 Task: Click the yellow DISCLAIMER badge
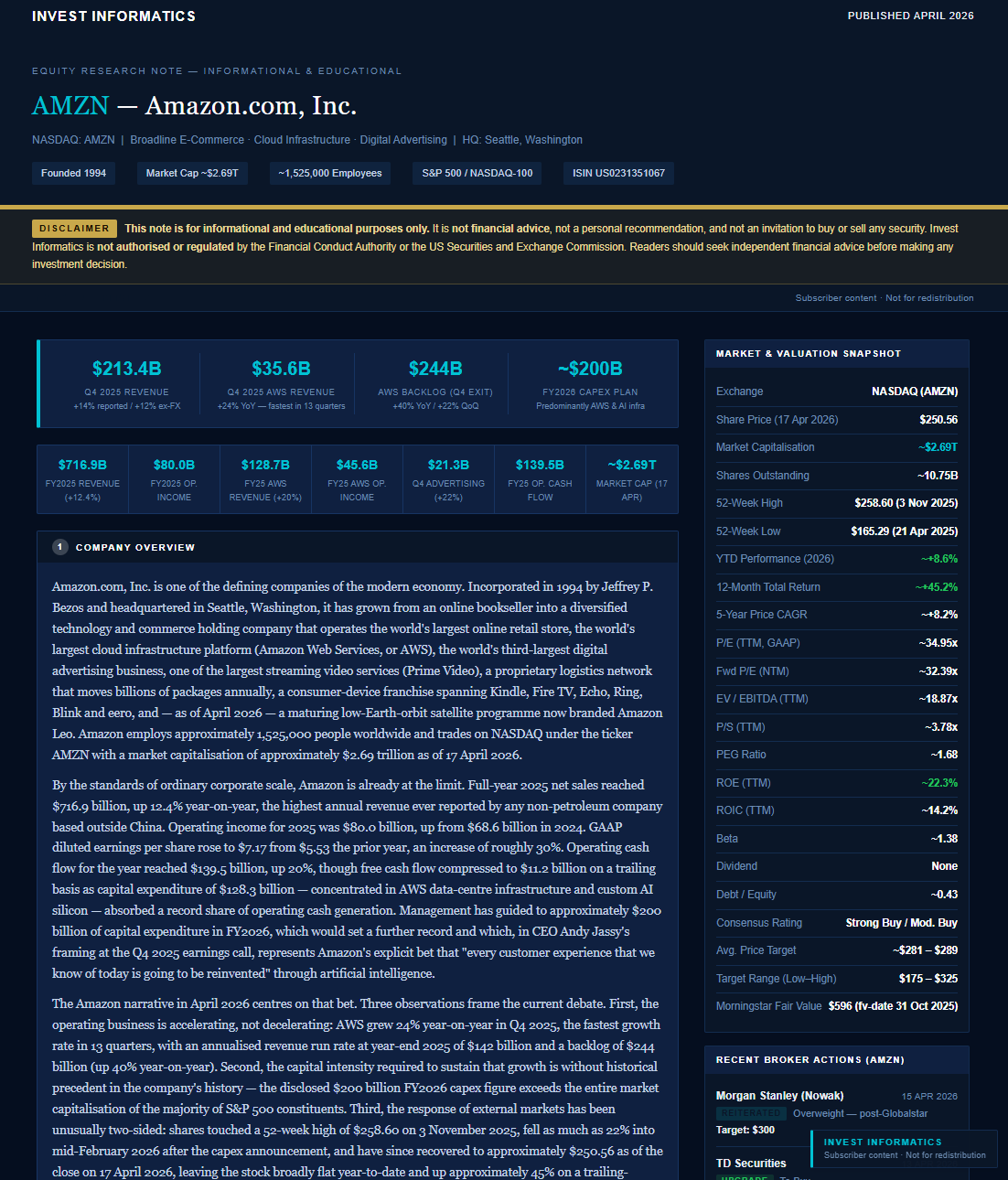[x=74, y=229]
